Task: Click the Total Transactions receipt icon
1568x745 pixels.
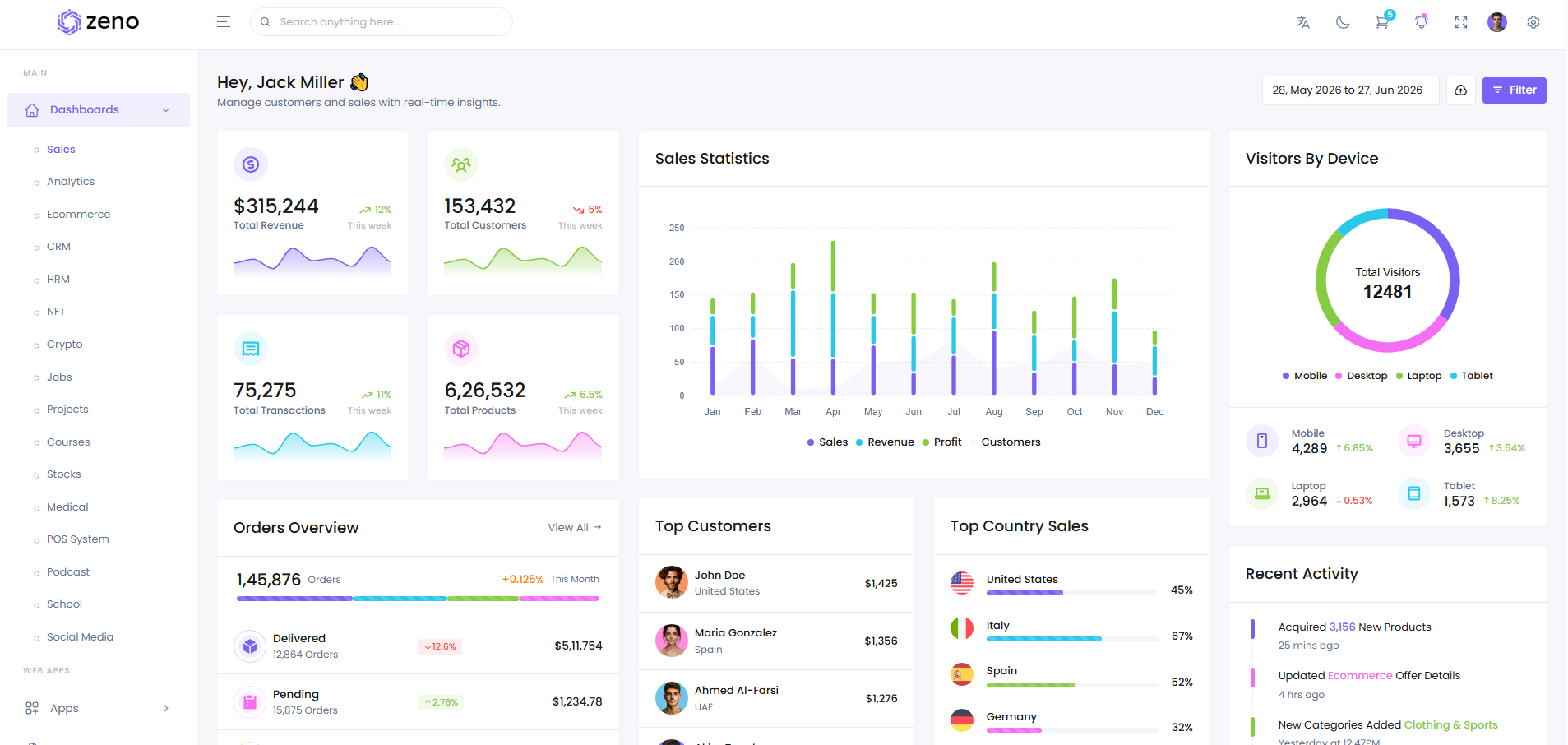Action: [x=251, y=349]
